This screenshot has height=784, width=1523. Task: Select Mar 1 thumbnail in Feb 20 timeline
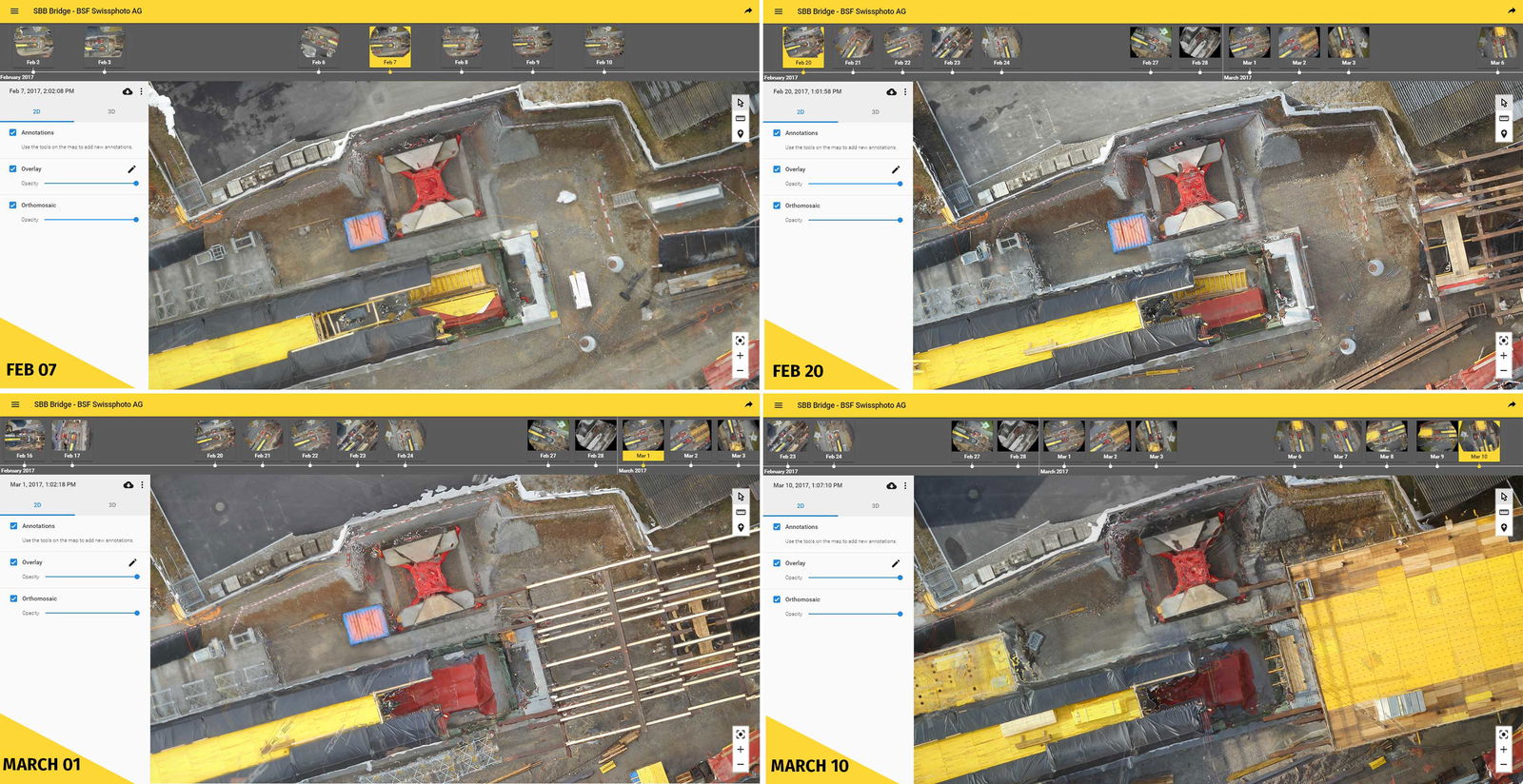coord(1249,45)
